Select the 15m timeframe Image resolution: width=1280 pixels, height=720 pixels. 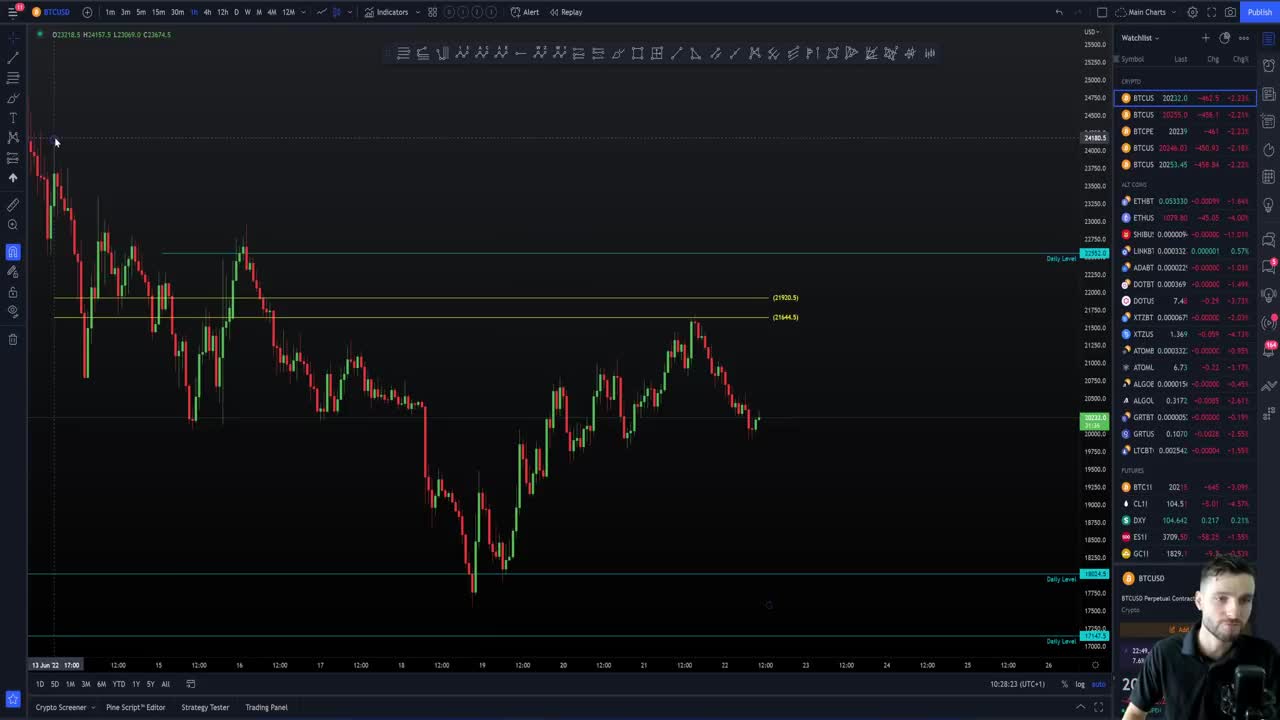(x=158, y=12)
